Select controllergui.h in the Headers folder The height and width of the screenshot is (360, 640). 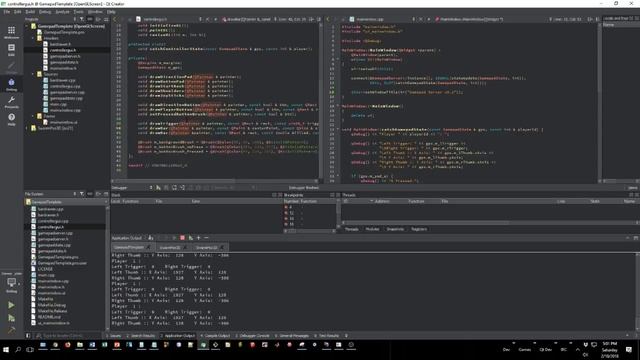pyautogui.click(x=63, y=50)
